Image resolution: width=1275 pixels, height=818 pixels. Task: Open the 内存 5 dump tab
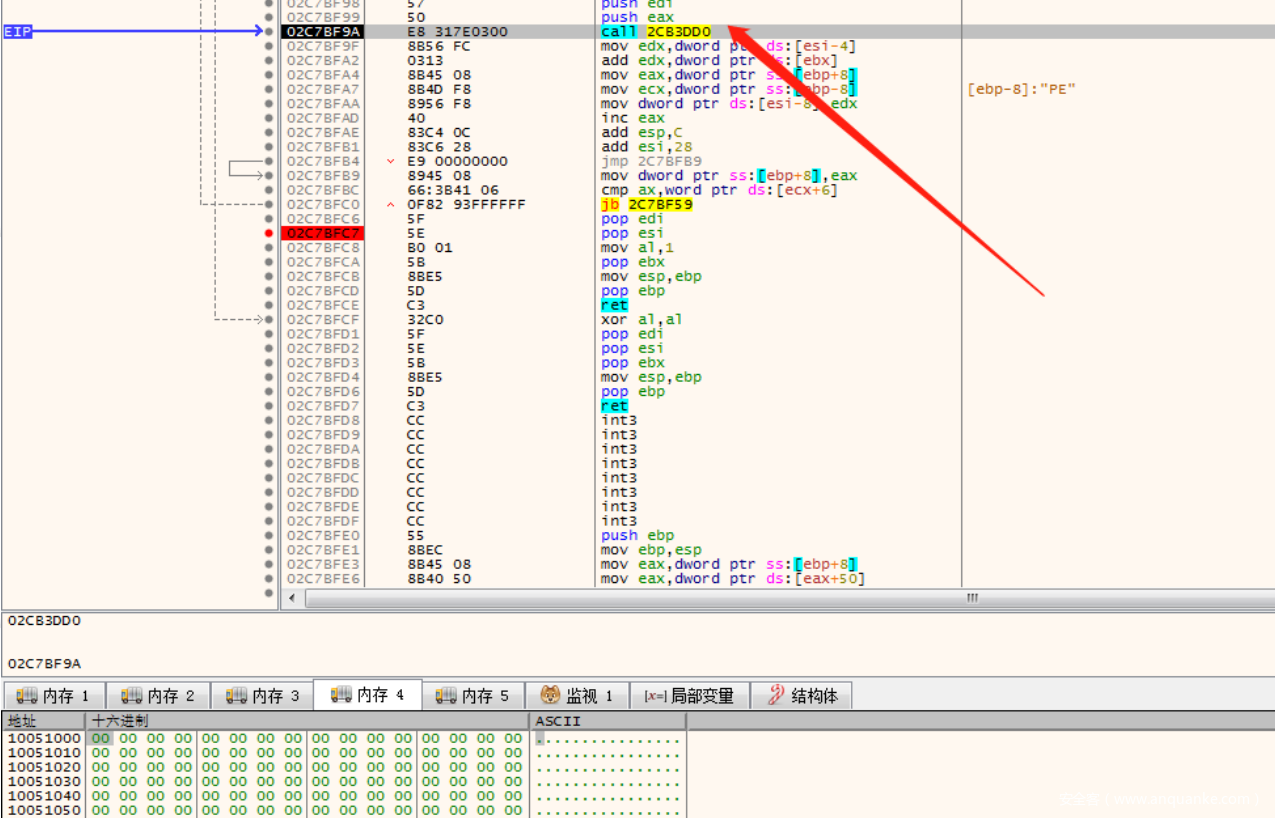pyautogui.click(x=473, y=695)
